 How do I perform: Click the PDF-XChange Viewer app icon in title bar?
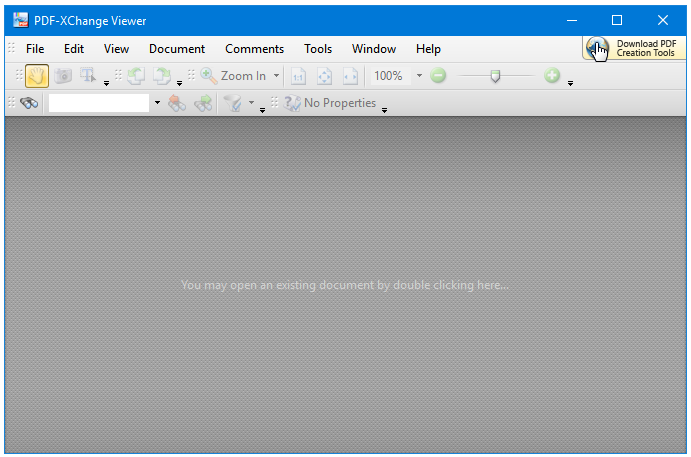pyautogui.click(x=20, y=20)
